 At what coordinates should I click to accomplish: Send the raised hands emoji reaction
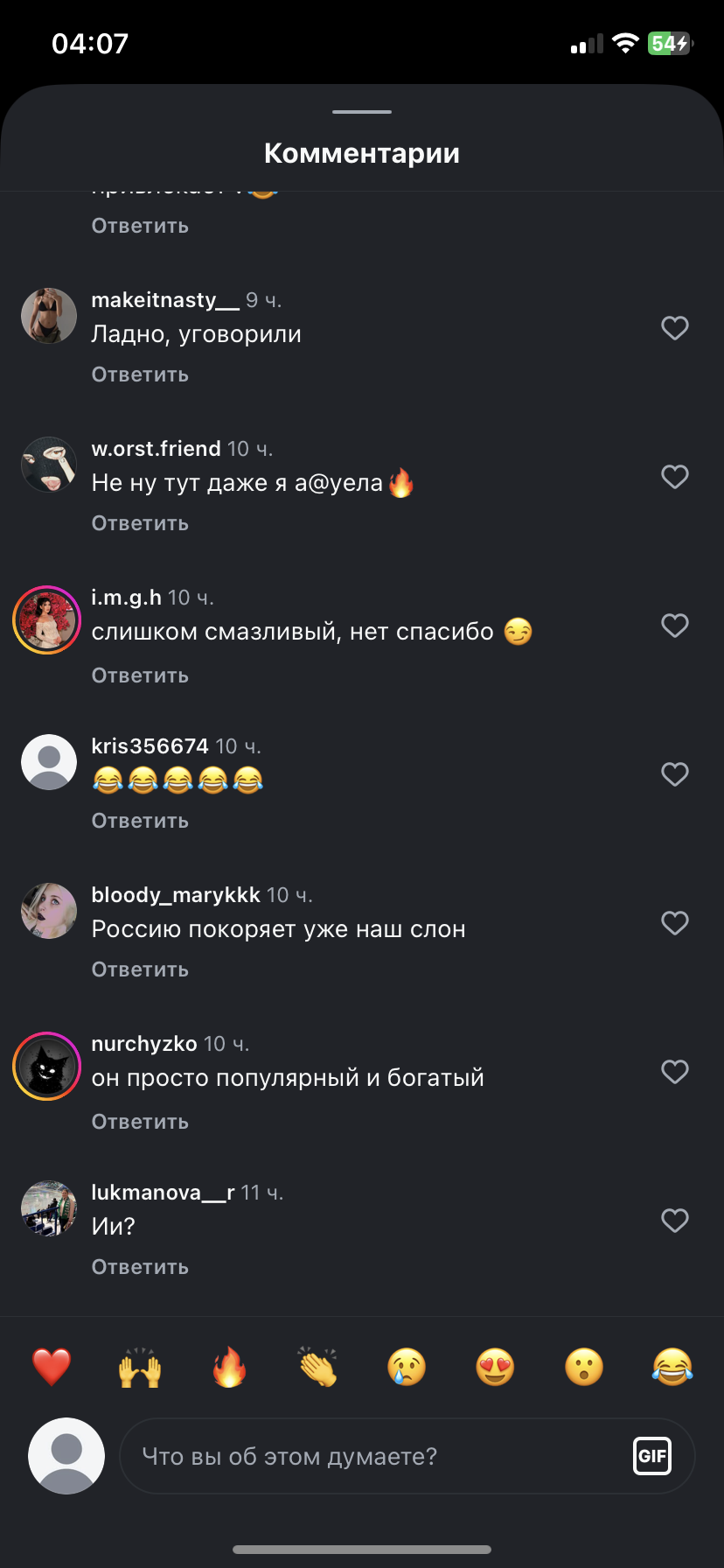pyautogui.click(x=140, y=1367)
